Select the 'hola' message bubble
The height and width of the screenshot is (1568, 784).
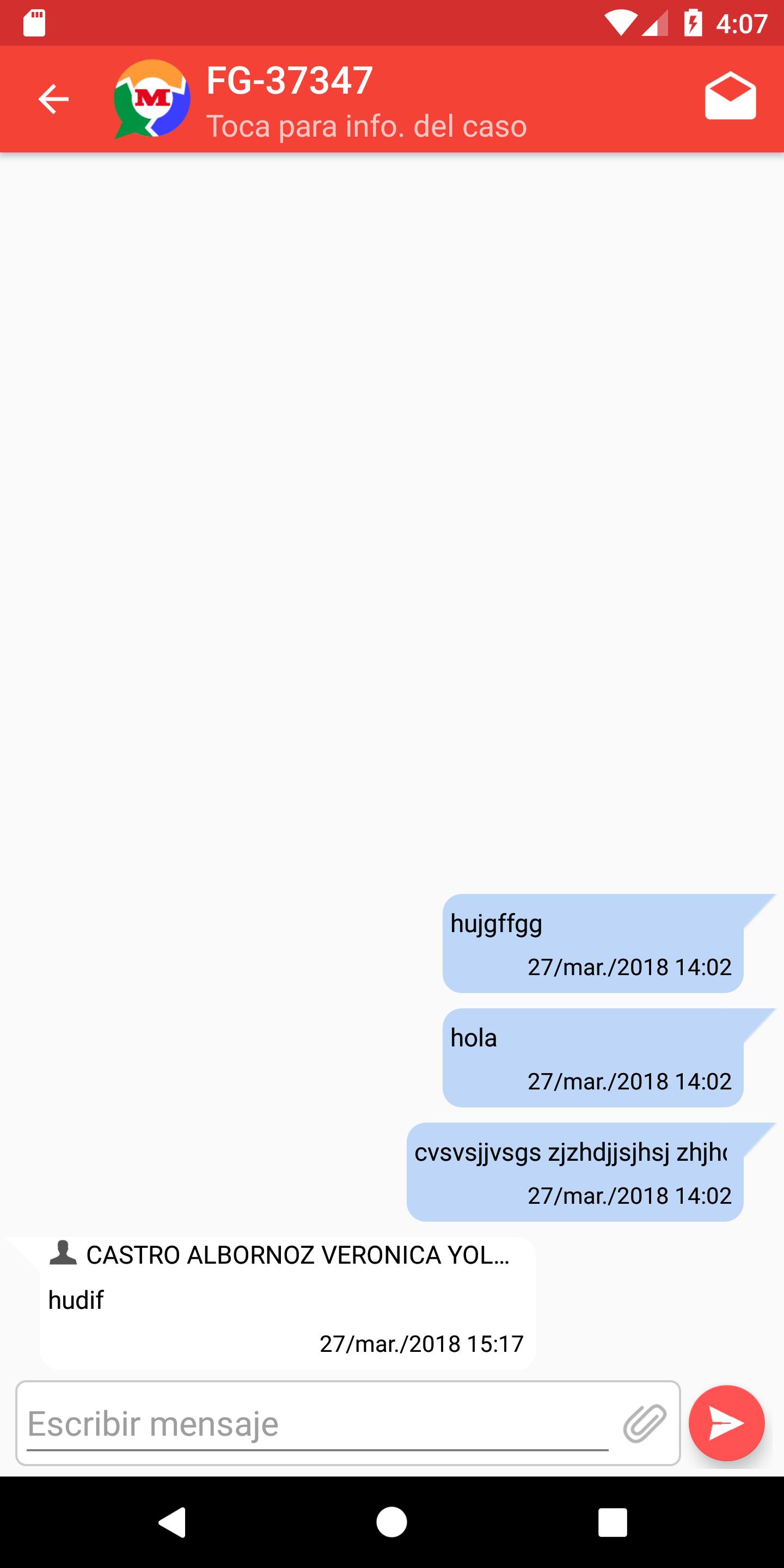[x=593, y=1057]
